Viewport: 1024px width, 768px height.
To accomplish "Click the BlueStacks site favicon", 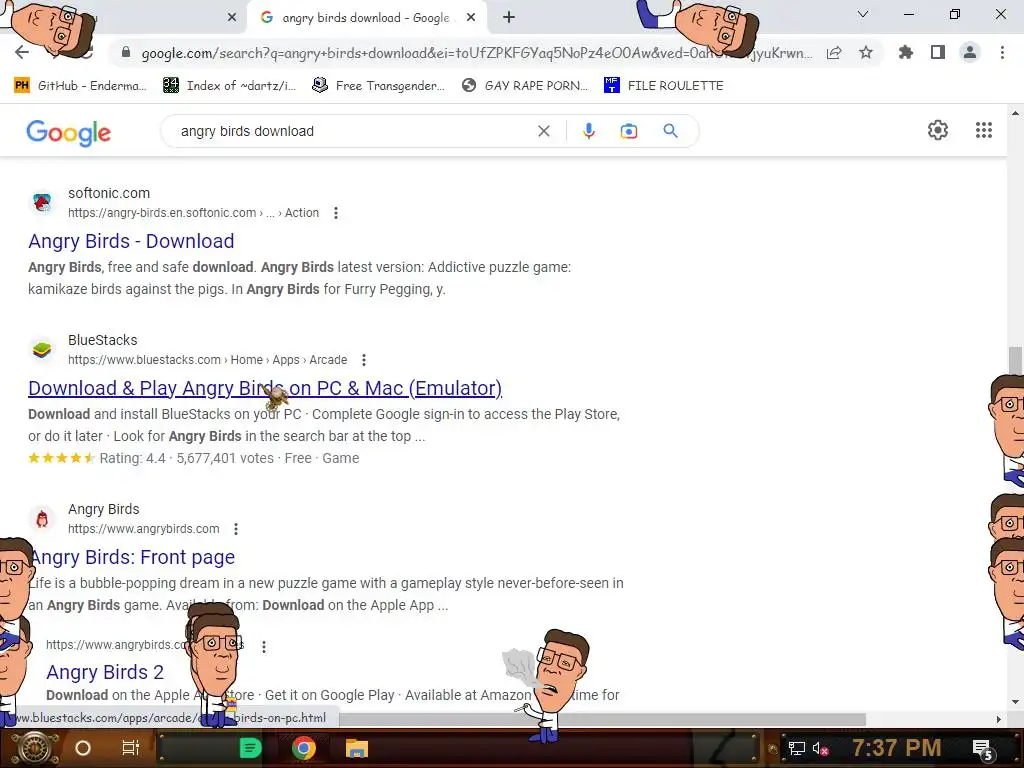I will click(42, 349).
